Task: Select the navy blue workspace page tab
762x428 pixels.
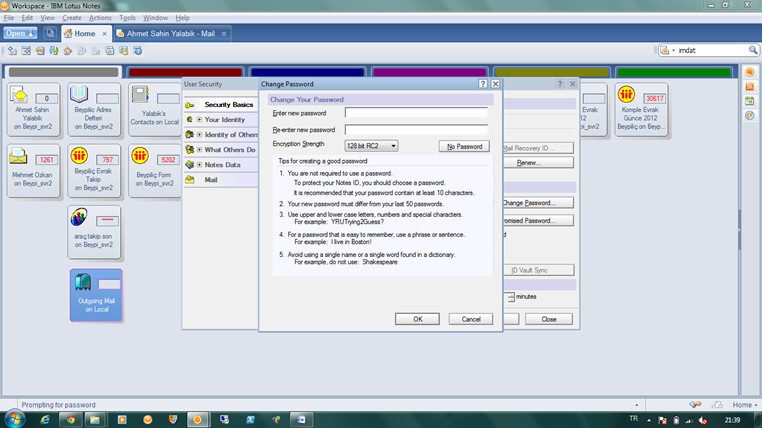Action: 307,72
